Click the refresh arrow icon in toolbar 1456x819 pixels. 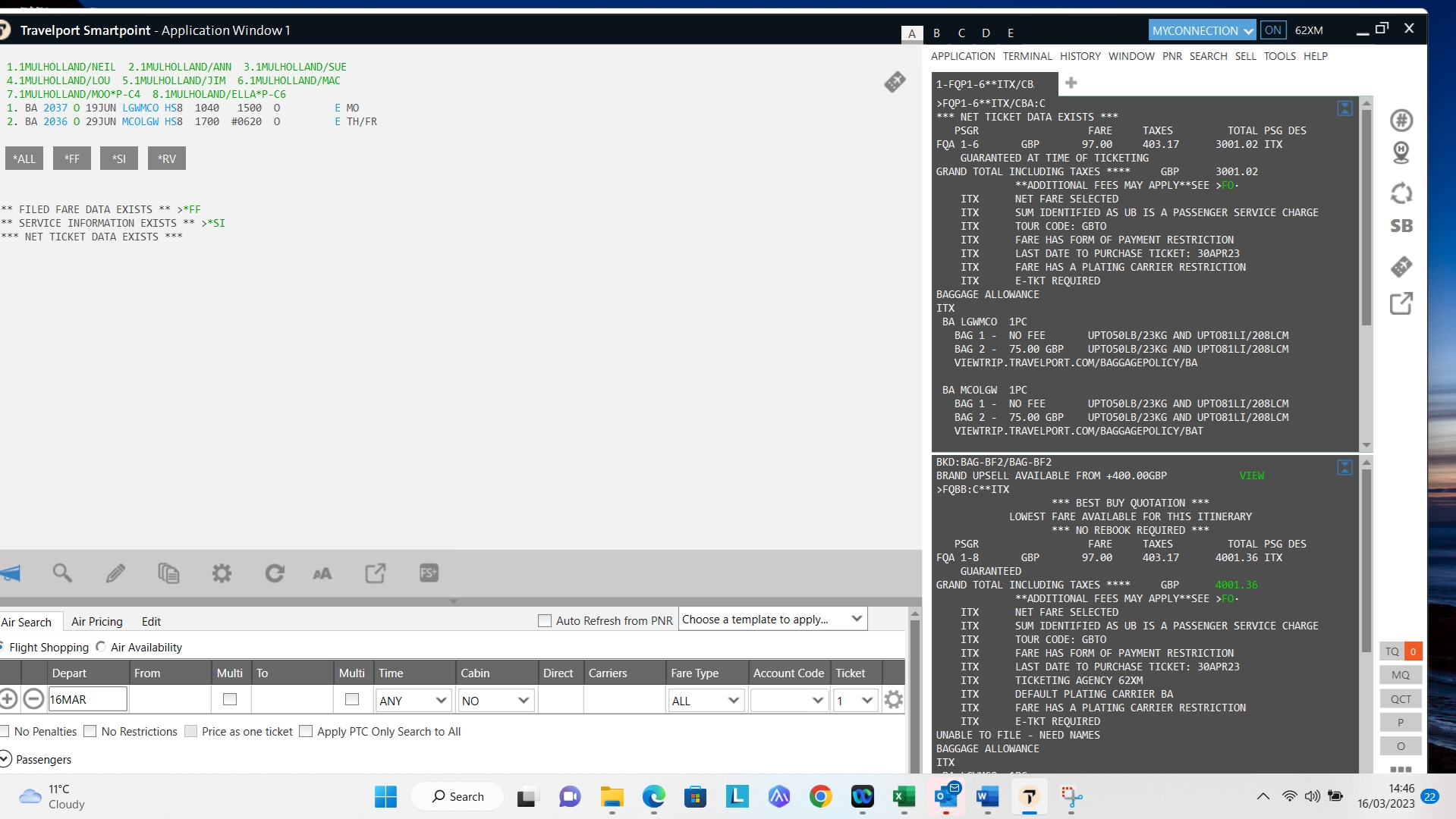click(275, 573)
